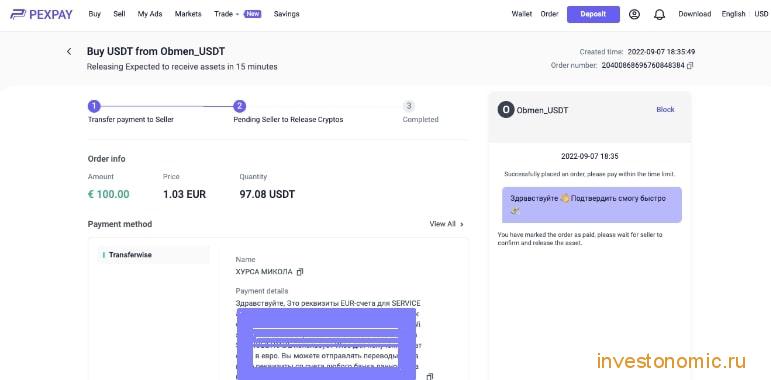
Task: Open the Markets menu item
Action: click(x=188, y=14)
